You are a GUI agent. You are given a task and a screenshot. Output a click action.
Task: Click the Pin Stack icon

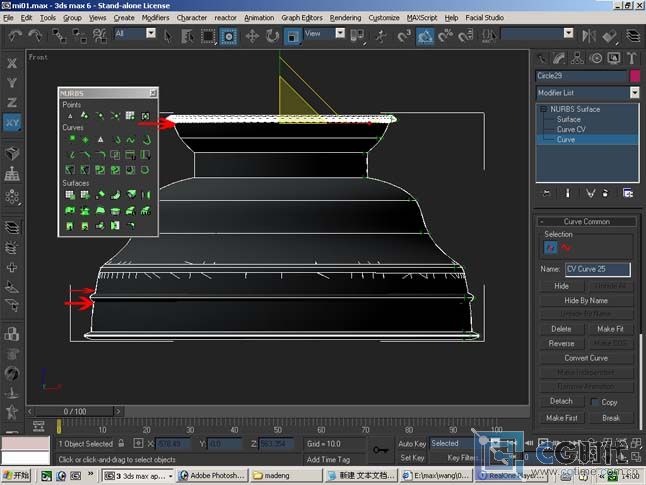point(547,193)
